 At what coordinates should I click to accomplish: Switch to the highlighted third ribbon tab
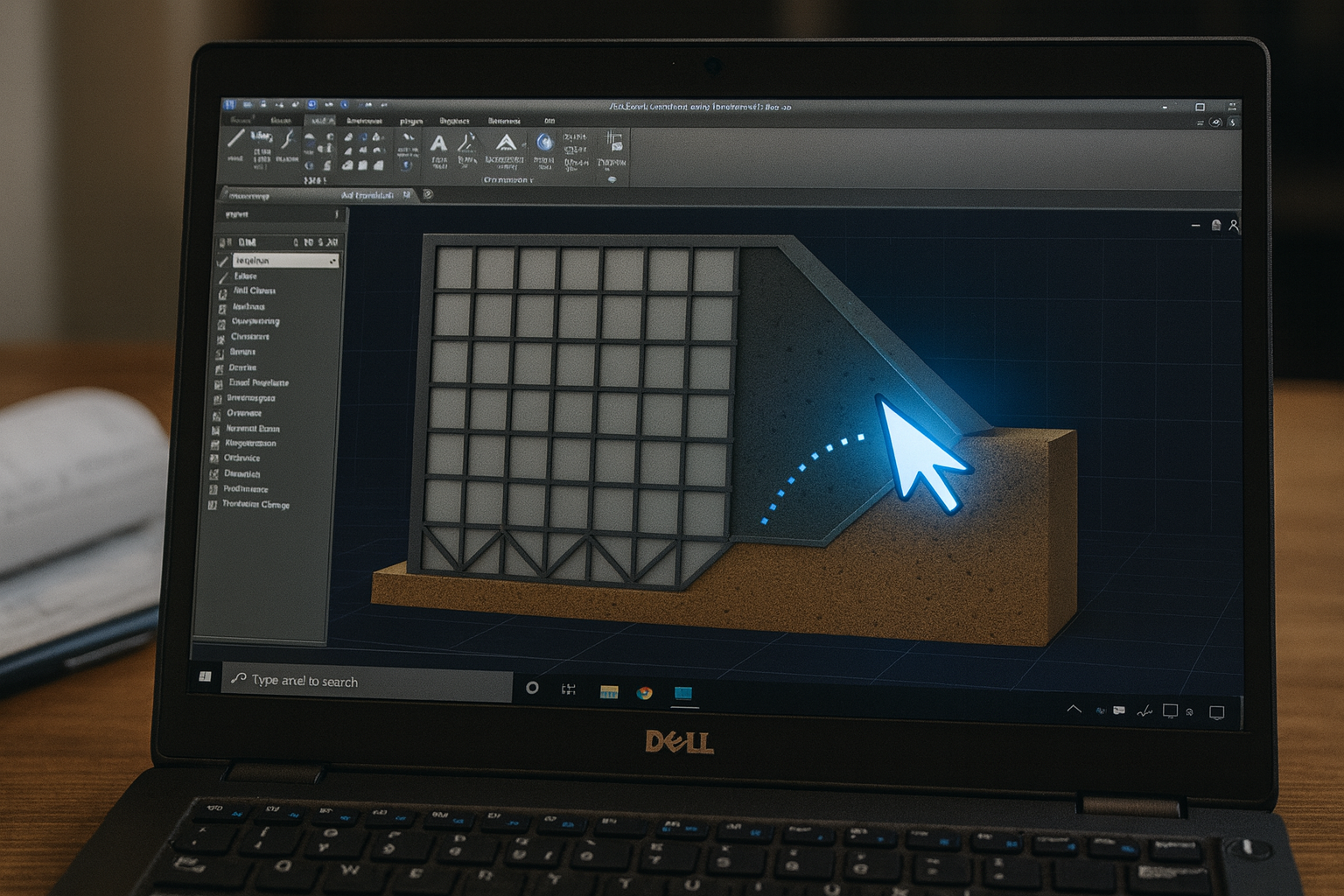coord(320,121)
